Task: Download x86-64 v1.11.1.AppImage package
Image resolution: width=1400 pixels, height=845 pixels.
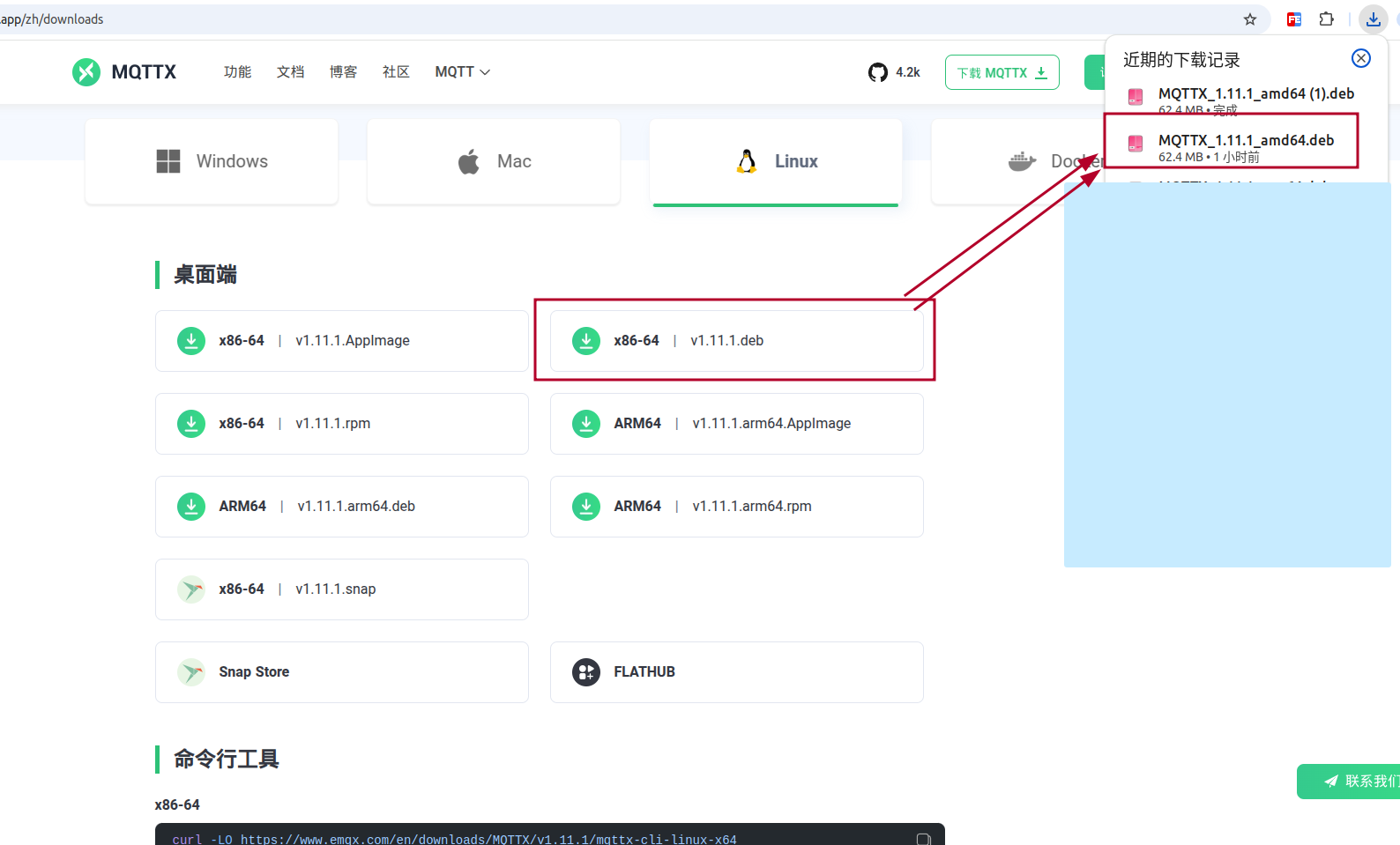Action: 342,341
